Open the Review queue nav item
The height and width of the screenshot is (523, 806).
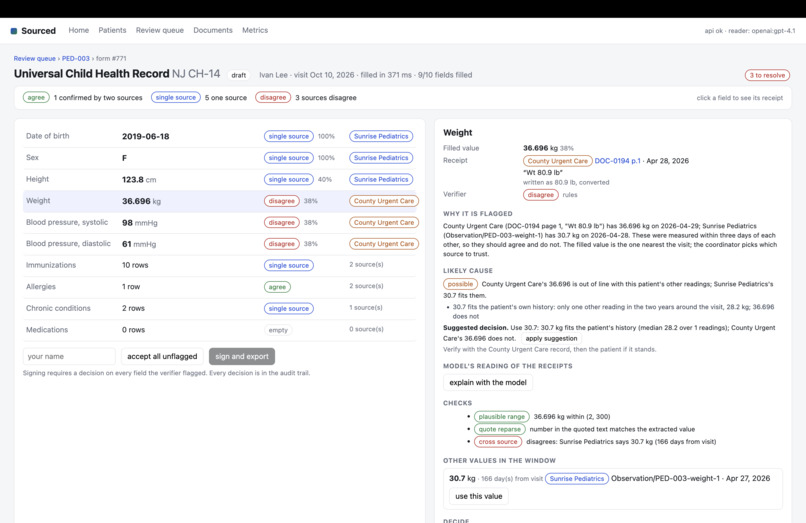[159, 30]
